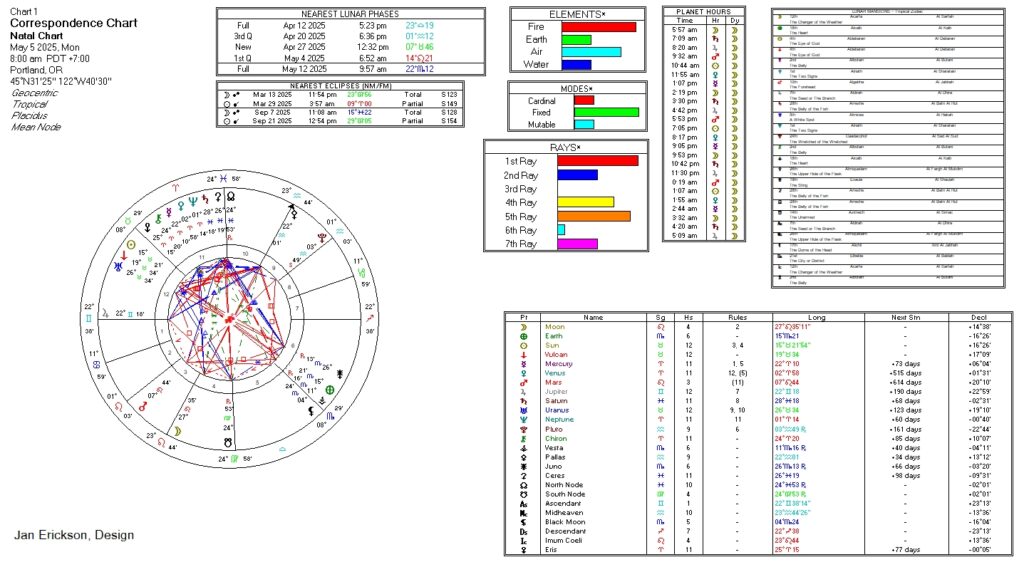Select the 'Decl' column header

pos(979,317)
